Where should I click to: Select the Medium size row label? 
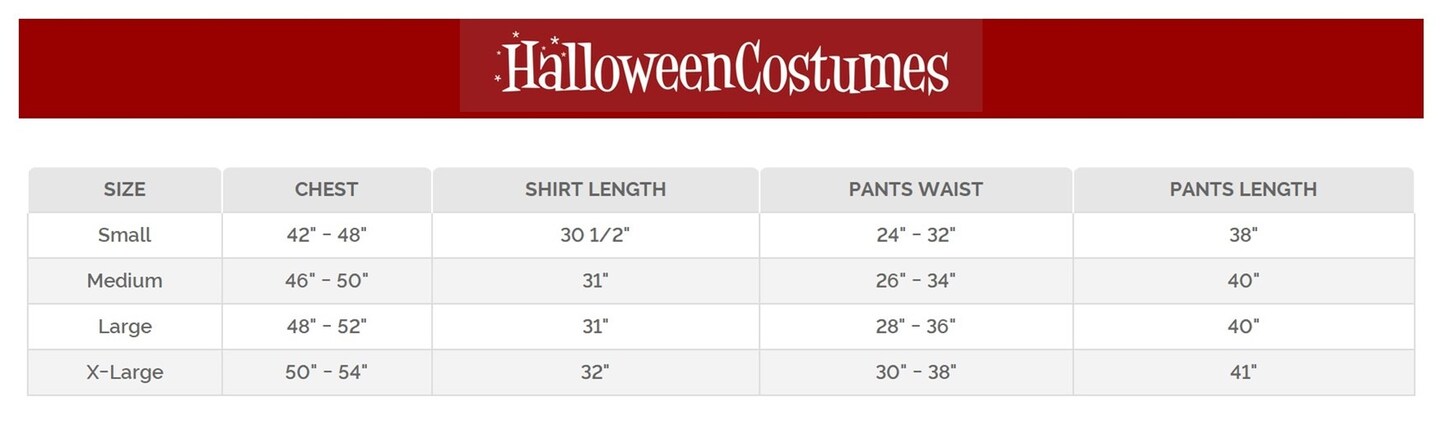tap(125, 281)
